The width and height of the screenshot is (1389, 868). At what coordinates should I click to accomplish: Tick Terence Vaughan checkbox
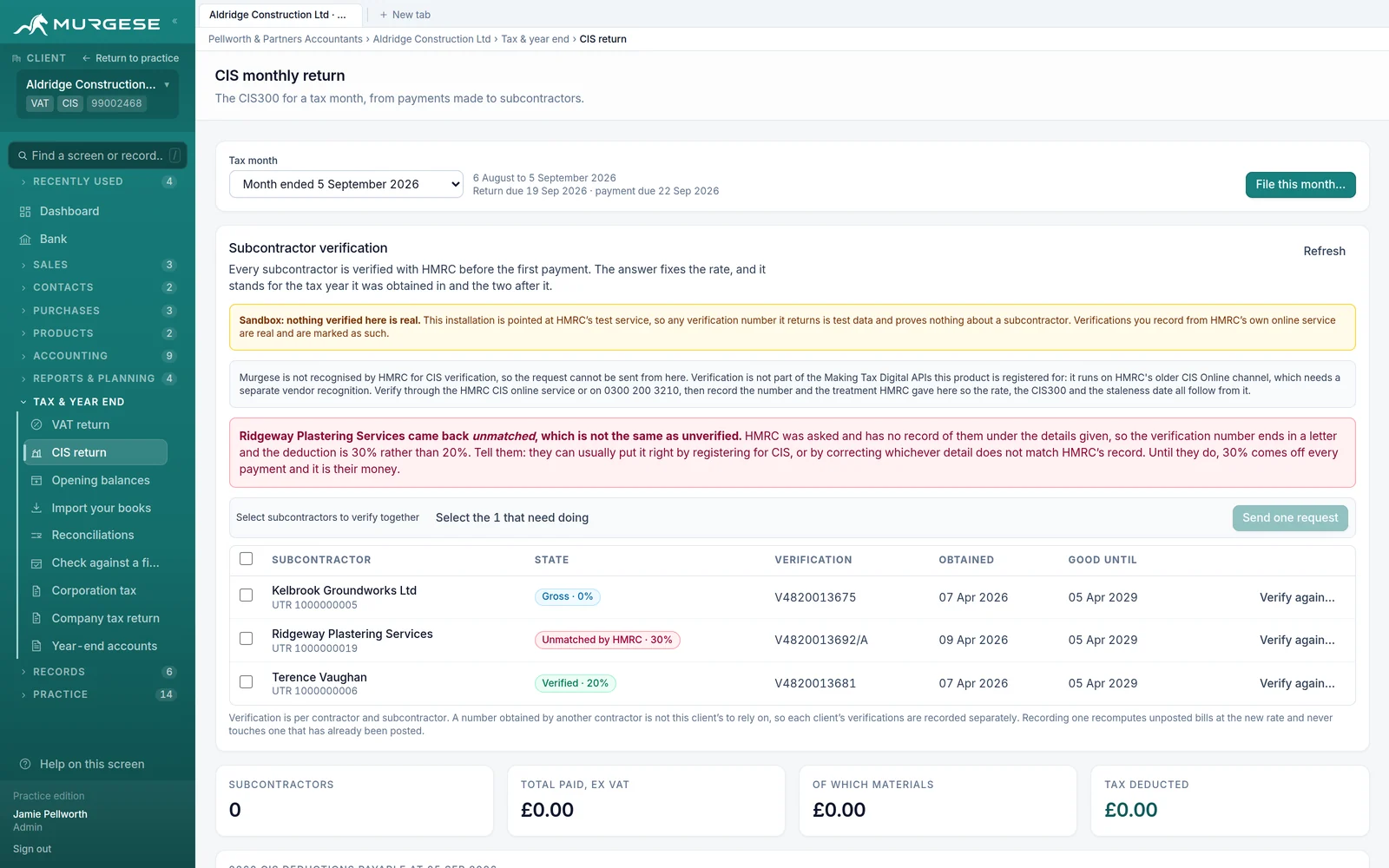click(x=247, y=682)
